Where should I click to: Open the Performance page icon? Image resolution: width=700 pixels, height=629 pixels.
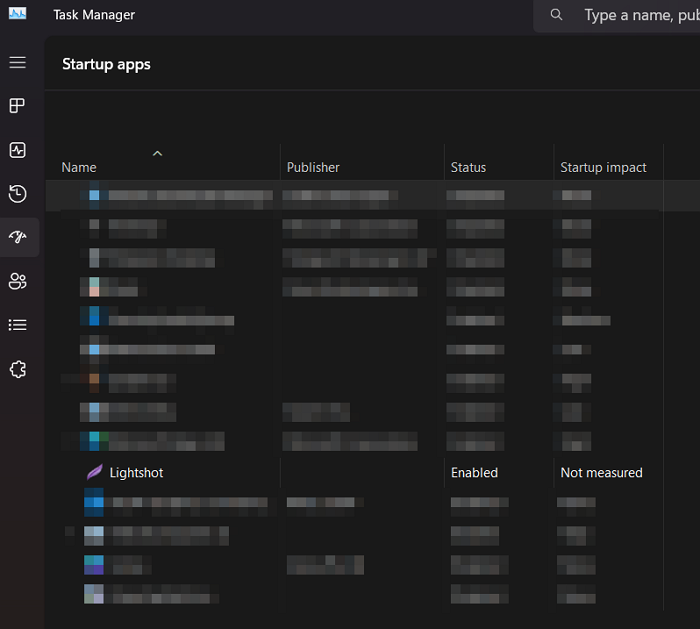[x=17, y=150]
